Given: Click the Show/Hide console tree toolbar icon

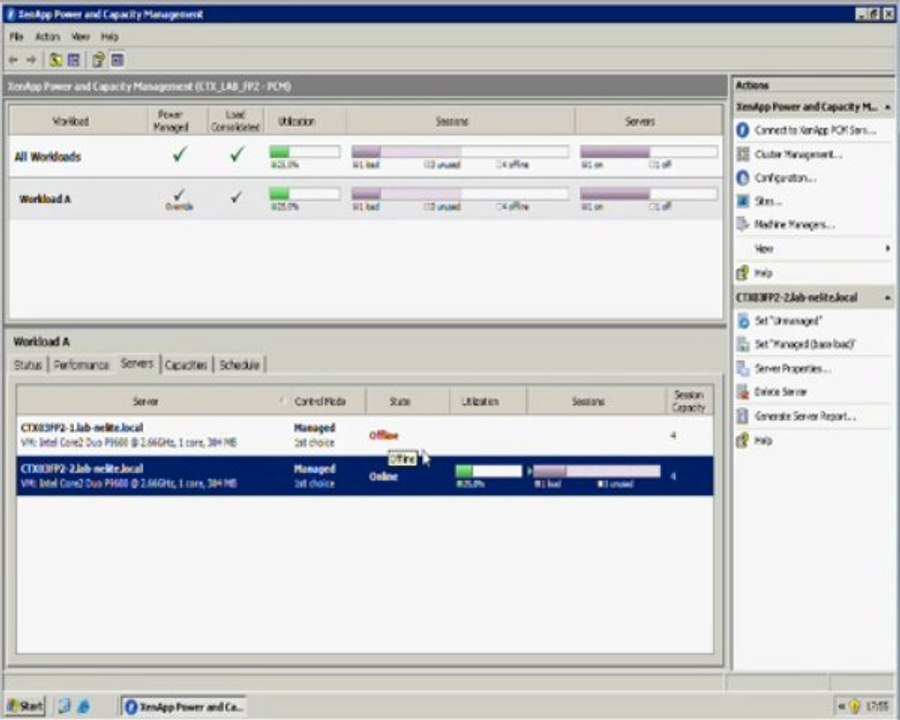Looking at the screenshot, I should tap(74, 60).
